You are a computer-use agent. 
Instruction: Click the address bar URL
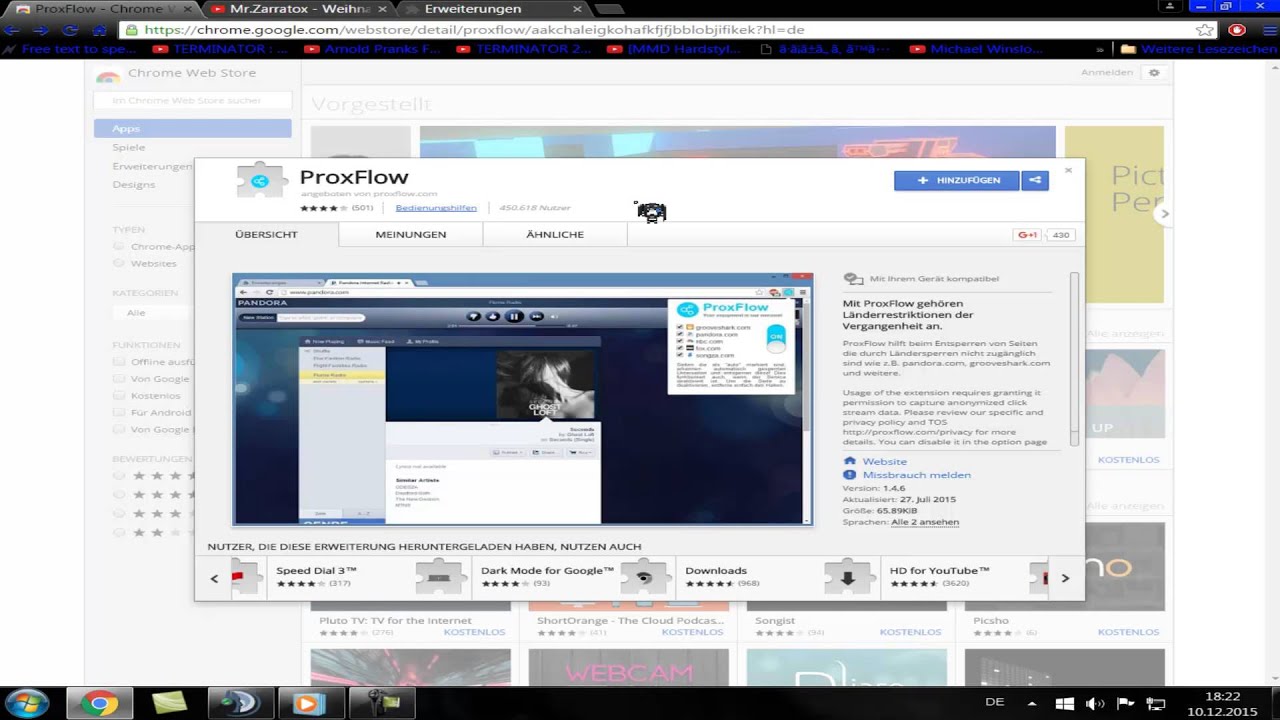click(x=474, y=30)
